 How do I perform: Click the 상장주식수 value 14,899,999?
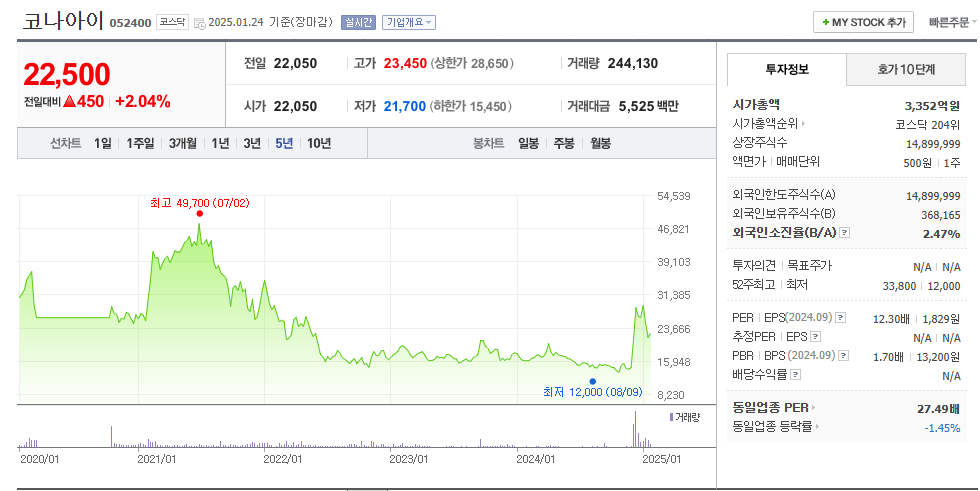point(932,144)
